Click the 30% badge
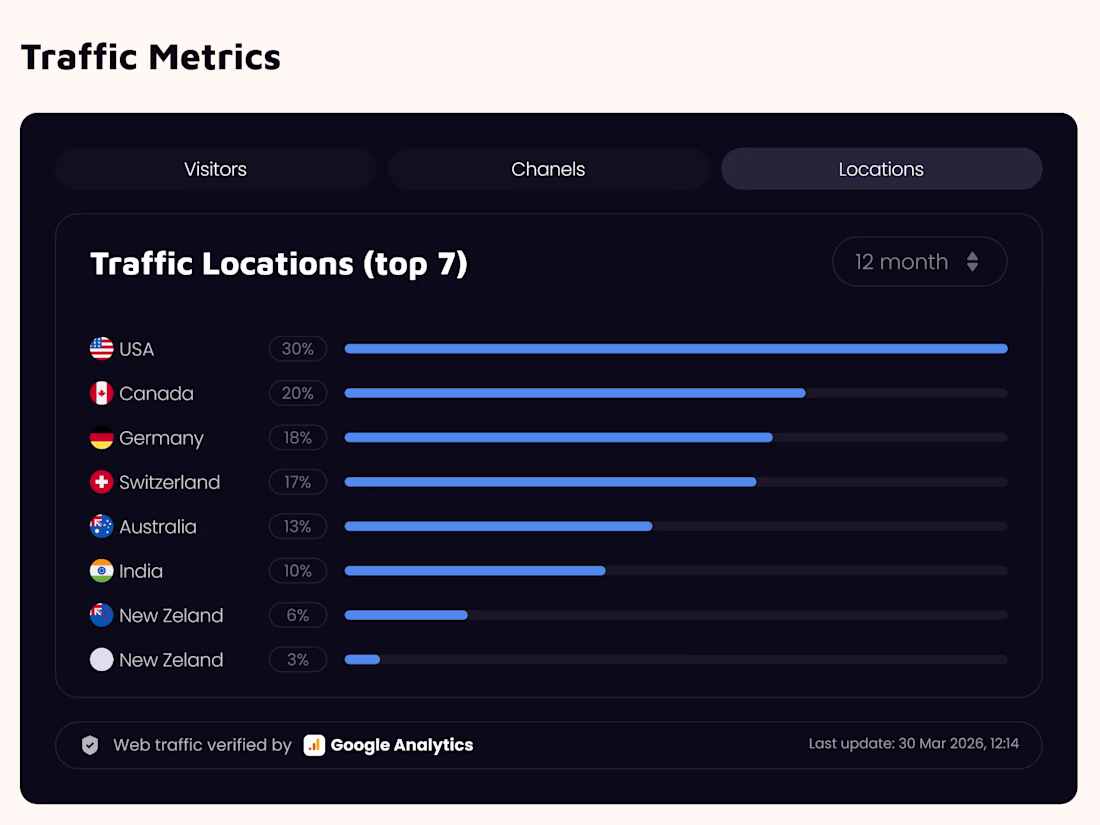The height and width of the screenshot is (825, 1100). point(298,349)
